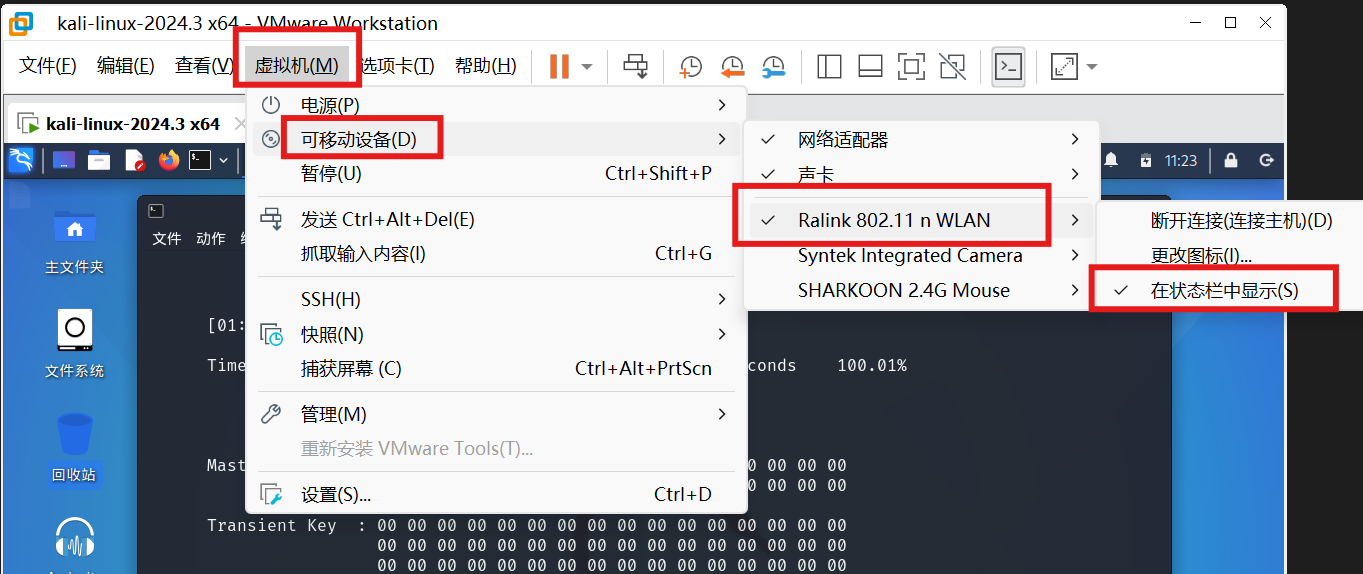This screenshot has width=1363, height=574.
Task: Click the send Ctrl+Alt+Del toolbar icon
Action: point(635,66)
